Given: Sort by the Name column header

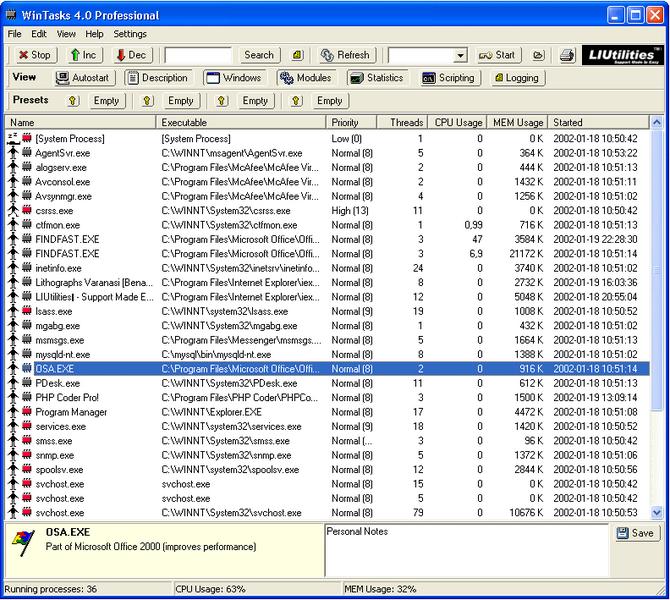Looking at the screenshot, I should (x=81, y=122).
